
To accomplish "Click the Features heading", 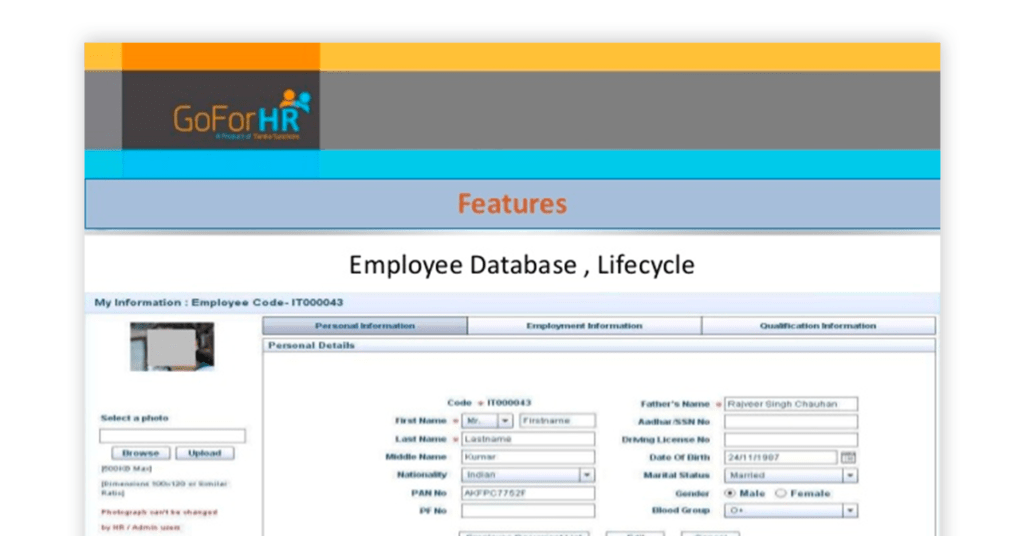I will point(512,204).
